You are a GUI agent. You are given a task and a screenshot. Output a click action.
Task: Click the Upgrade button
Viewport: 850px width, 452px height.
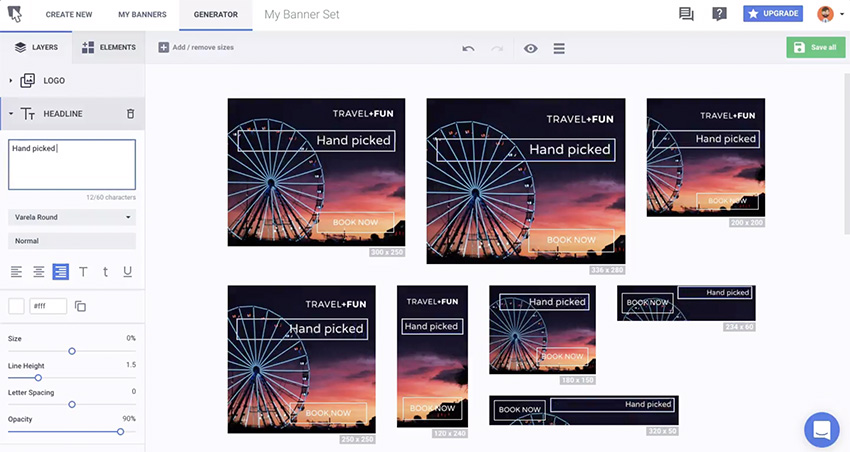tap(772, 14)
